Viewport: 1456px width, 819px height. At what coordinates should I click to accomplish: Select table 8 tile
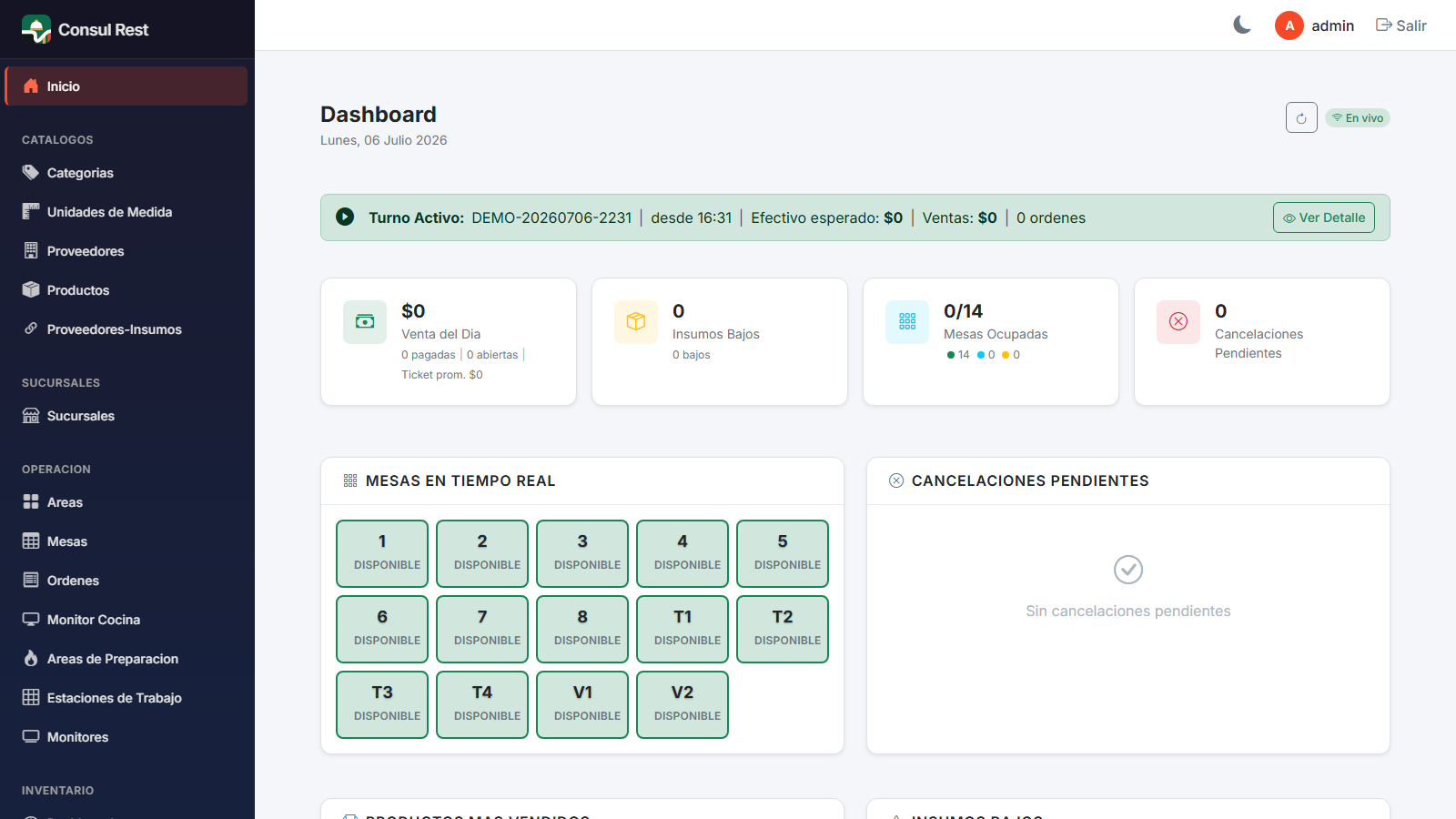pos(582,629)
